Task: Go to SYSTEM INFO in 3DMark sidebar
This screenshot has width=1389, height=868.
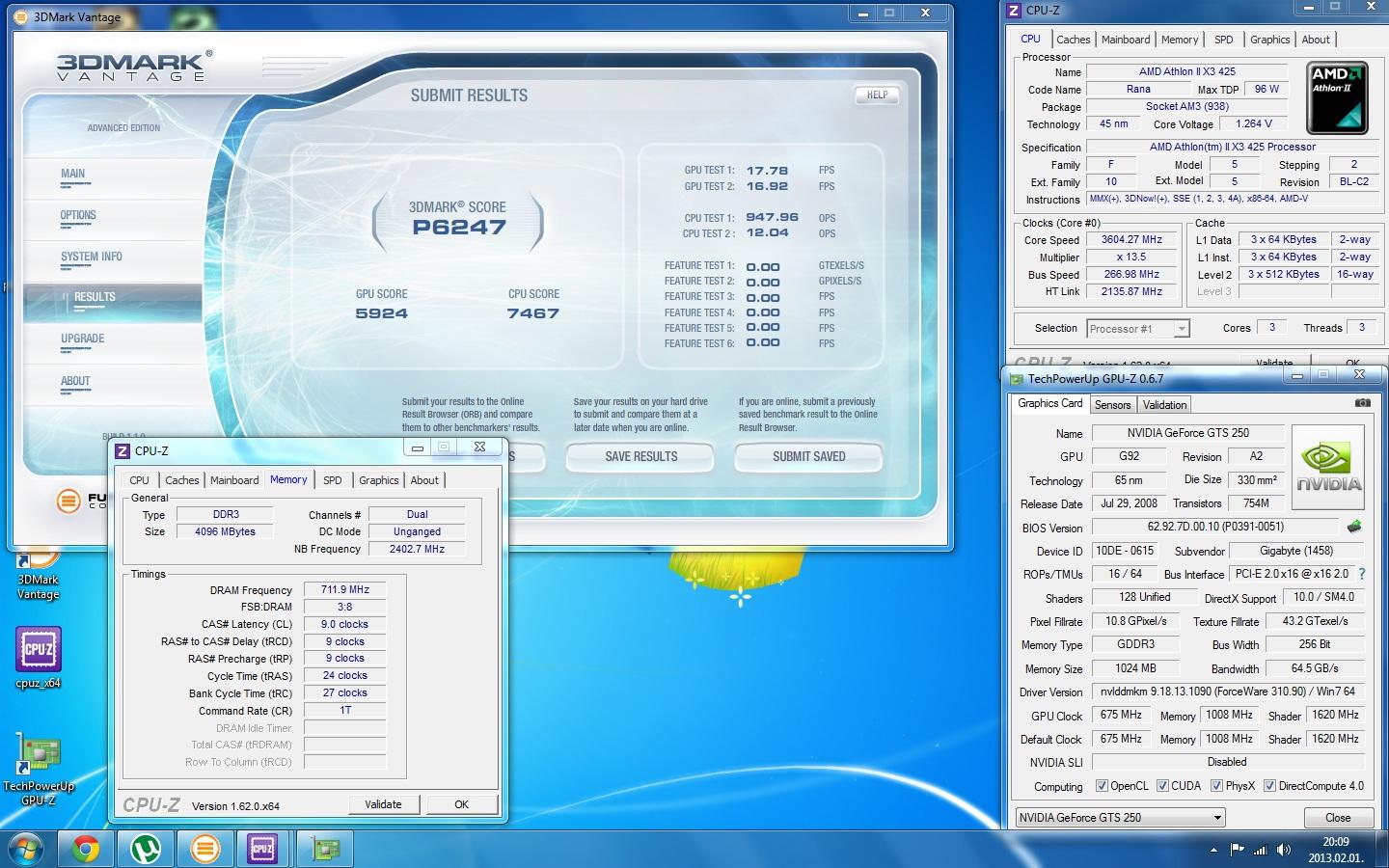Action: (92, 258)
